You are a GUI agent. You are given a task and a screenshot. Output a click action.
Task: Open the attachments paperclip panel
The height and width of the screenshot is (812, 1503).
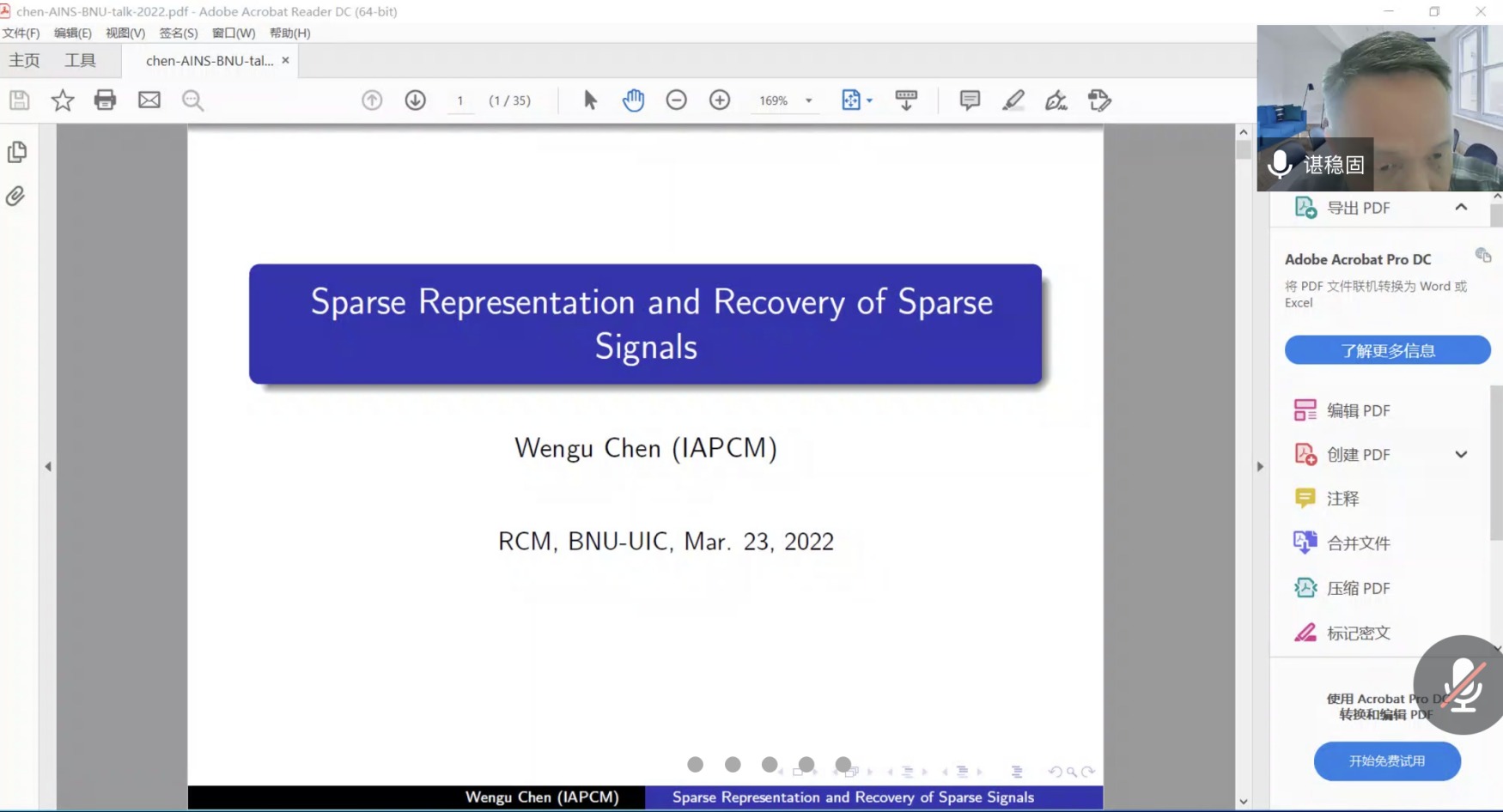pos(16,197)
